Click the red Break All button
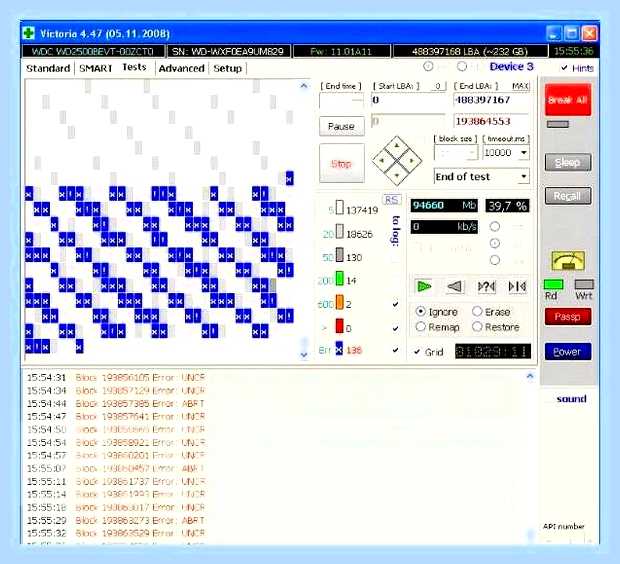Viewport: 620px width, 564px height. click(568, 100)
